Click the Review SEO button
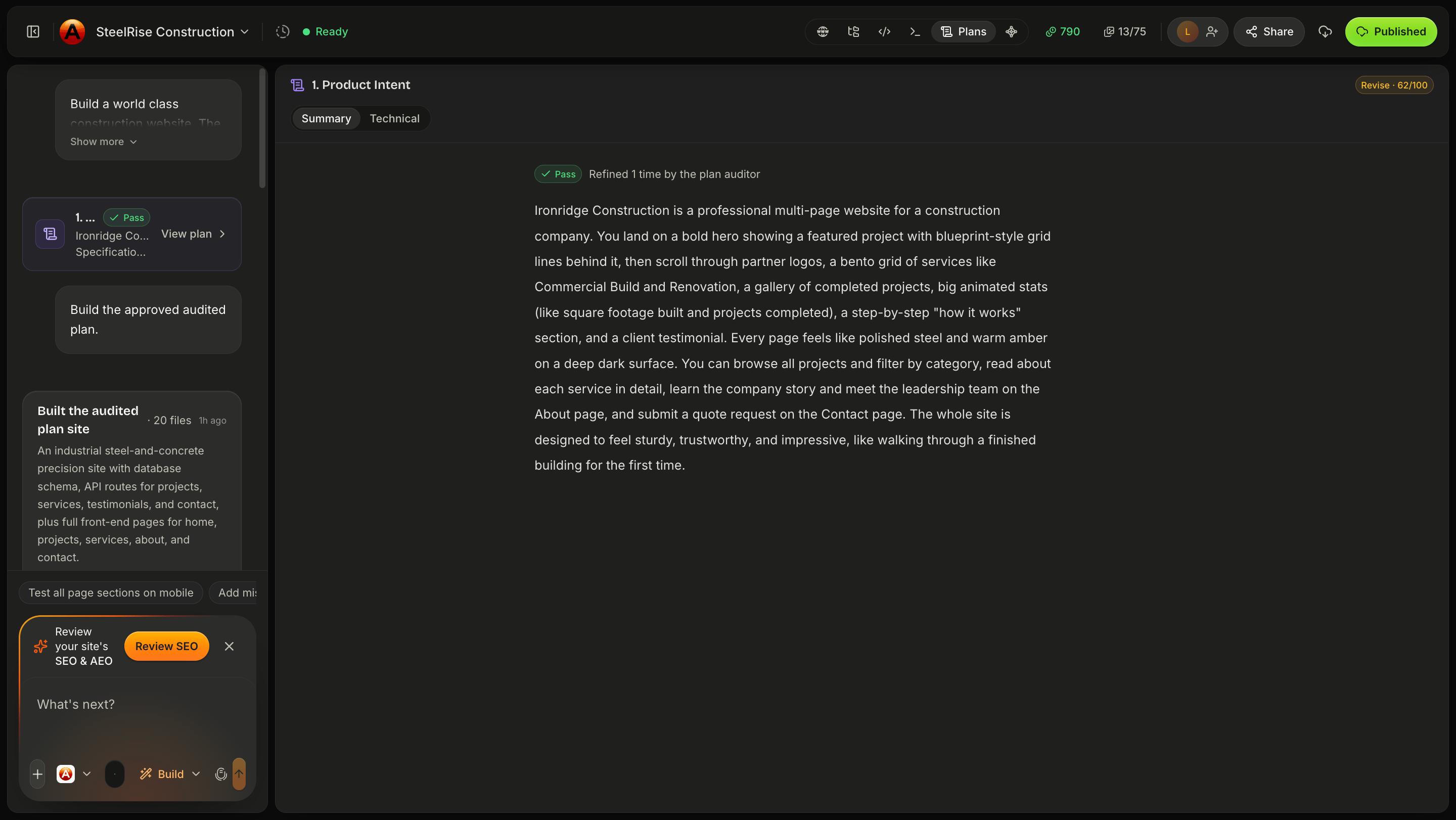The image size is (1456, 820). tap(166, 646)
